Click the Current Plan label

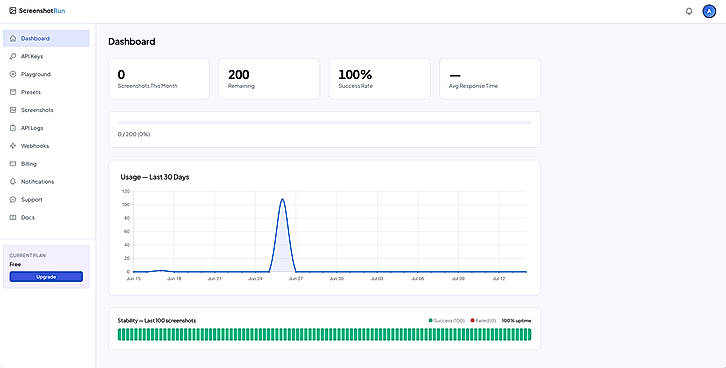[28, 256]
